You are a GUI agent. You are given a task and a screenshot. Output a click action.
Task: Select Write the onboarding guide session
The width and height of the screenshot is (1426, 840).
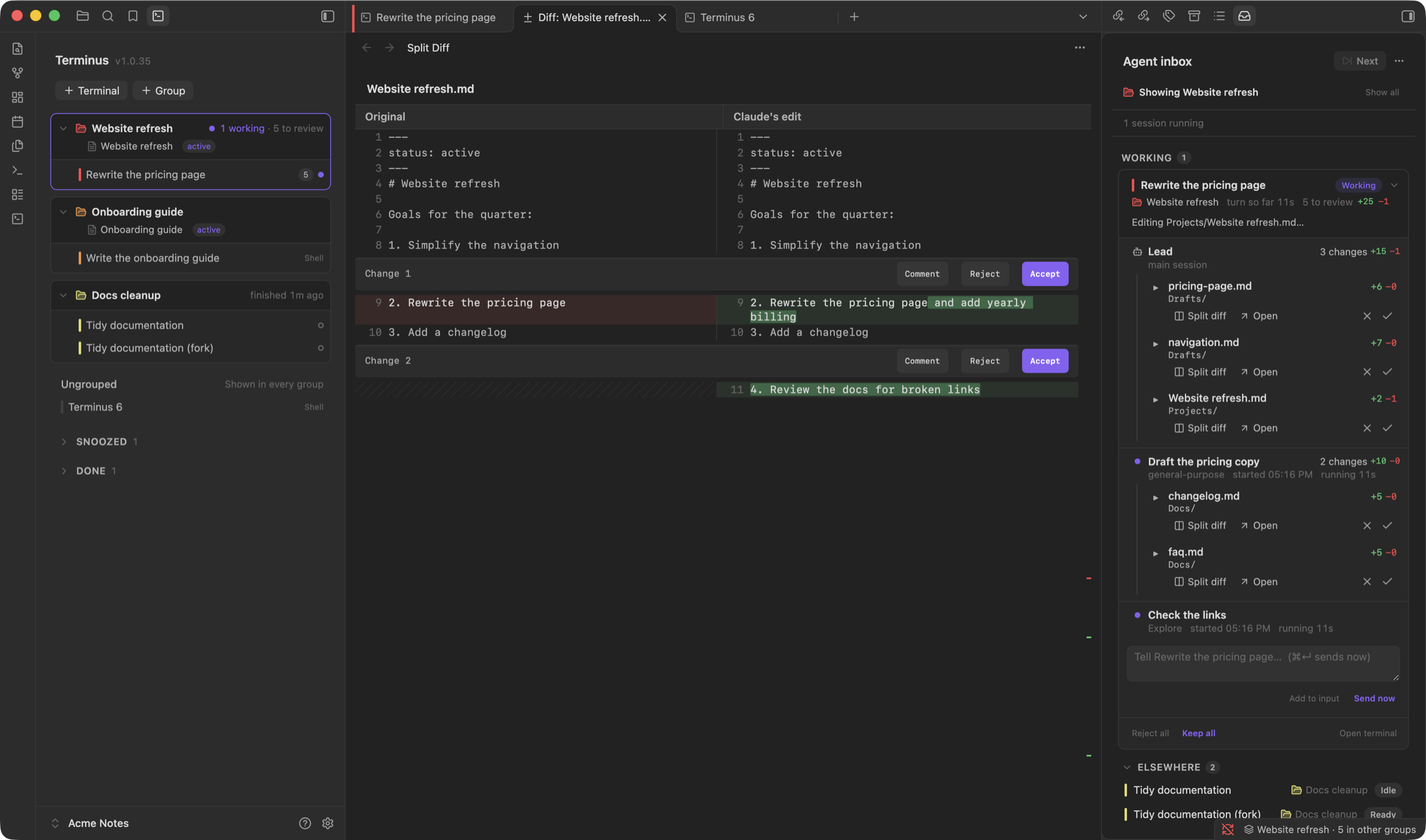(191, 258)
